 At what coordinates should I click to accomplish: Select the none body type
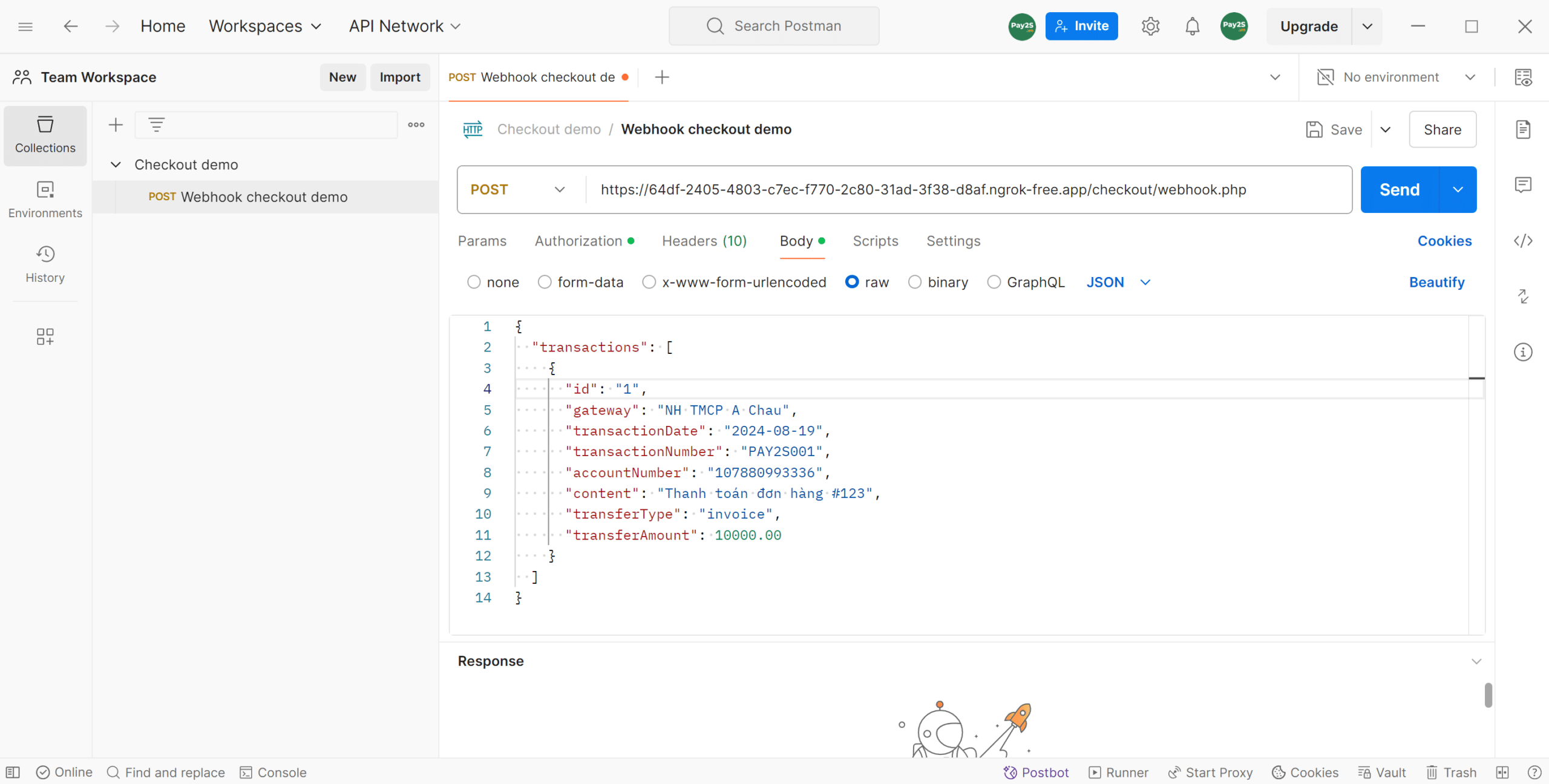tap(473, 283)
